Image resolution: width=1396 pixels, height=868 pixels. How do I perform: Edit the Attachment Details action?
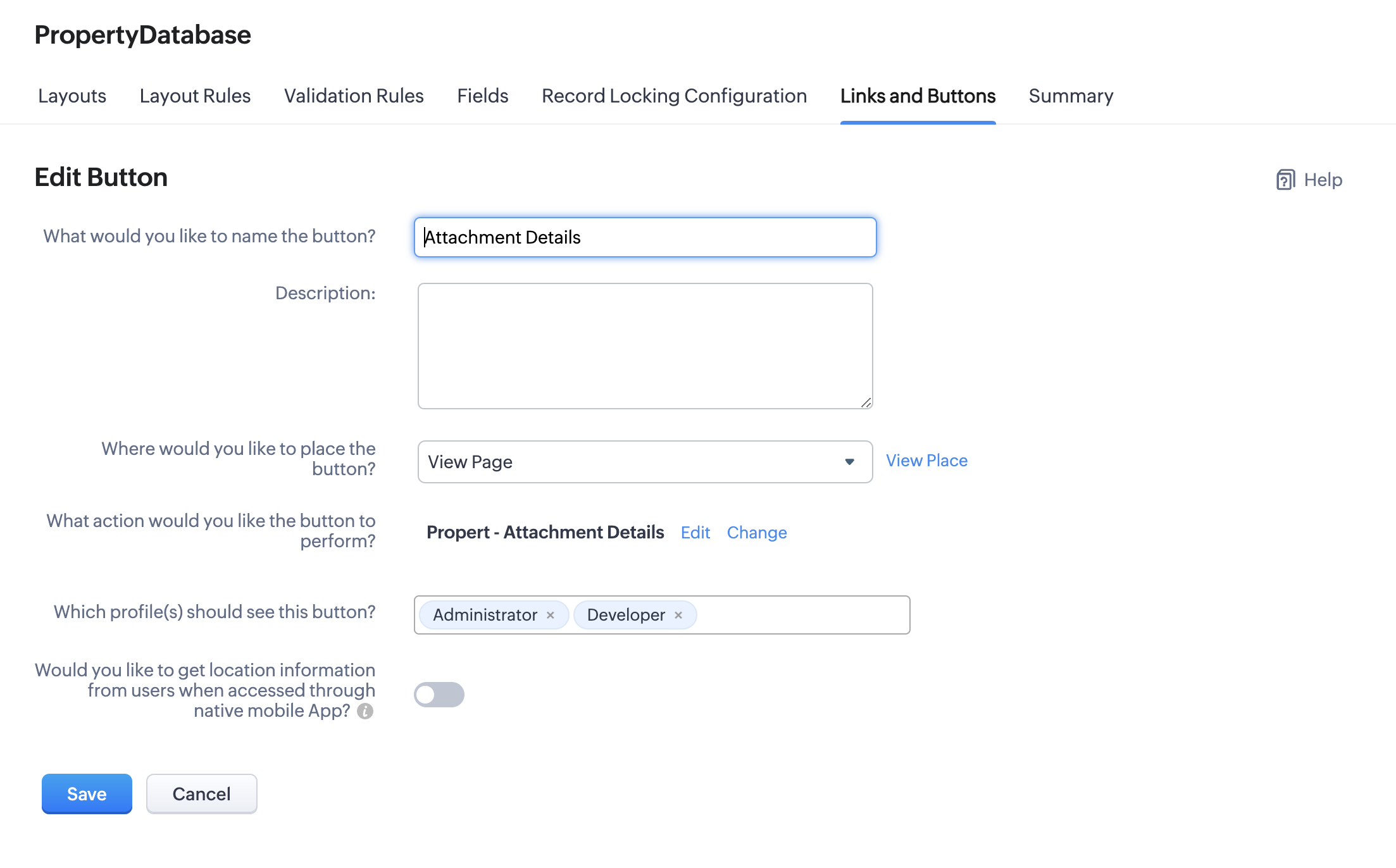coord(695,533)
